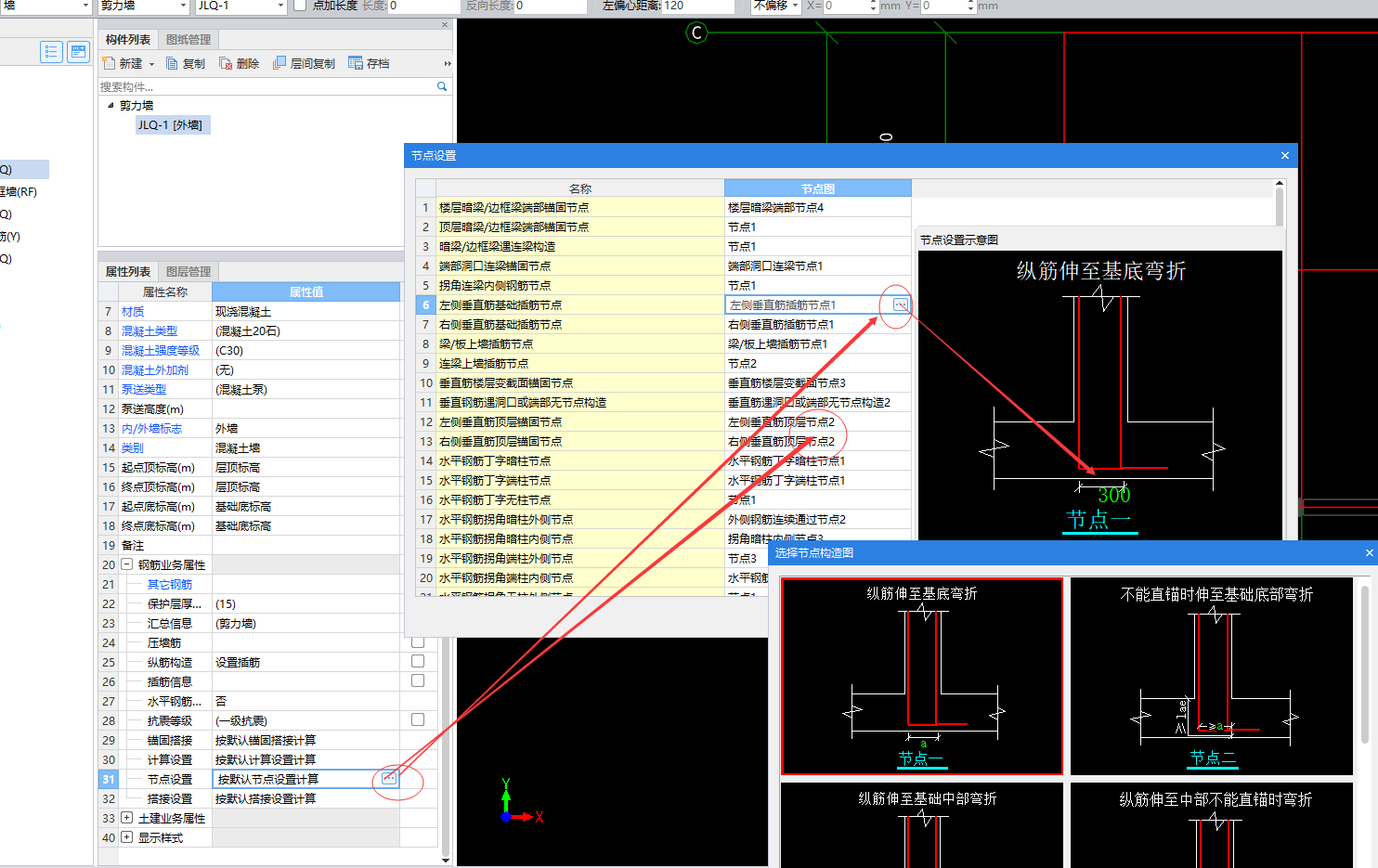The width and height of the screenshot is (1378, 868).
Task: Collapse the 钢筋业务属性 group
Action: coord(127,564)
